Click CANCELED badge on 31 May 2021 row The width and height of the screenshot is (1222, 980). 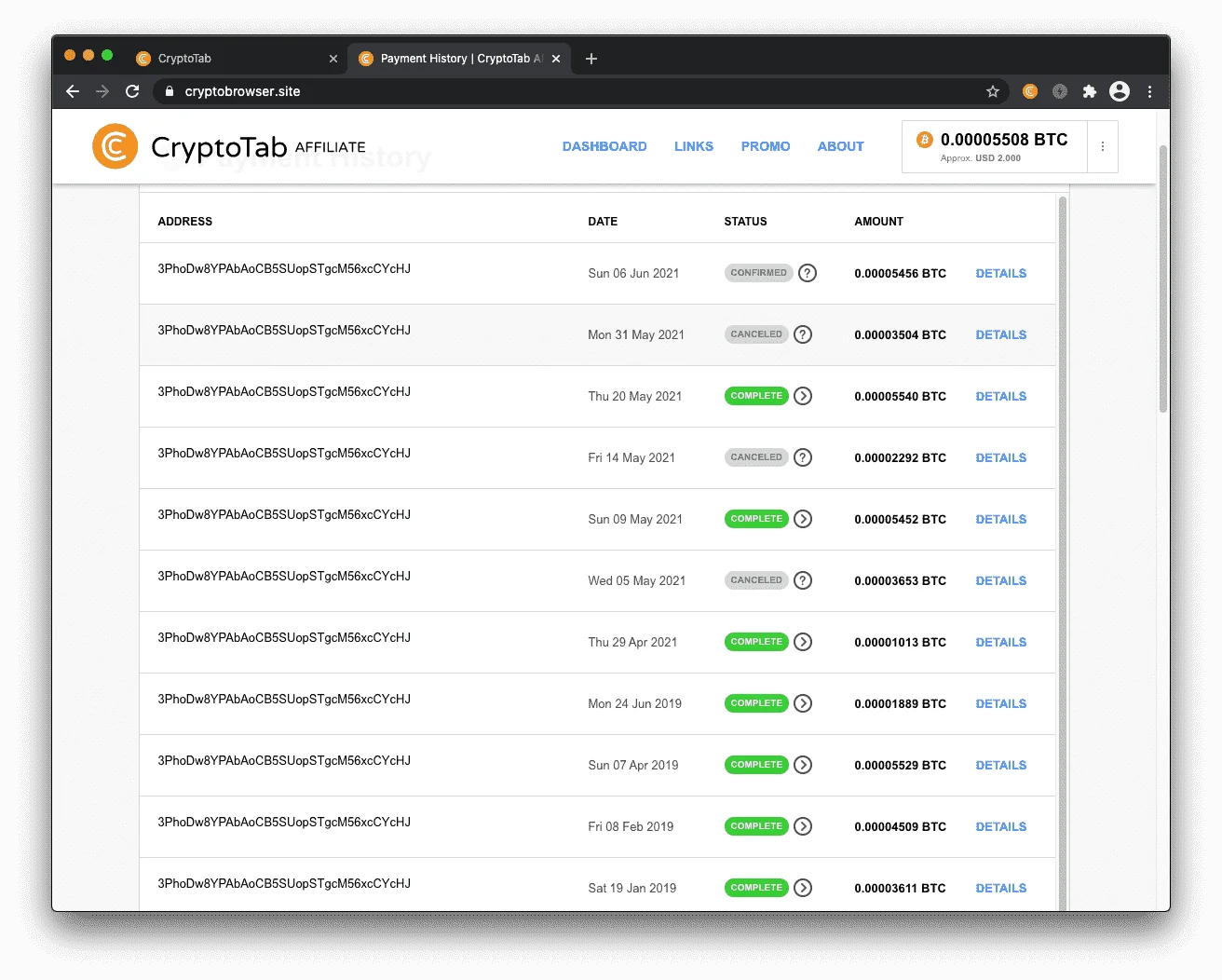(x=756, y=334)
